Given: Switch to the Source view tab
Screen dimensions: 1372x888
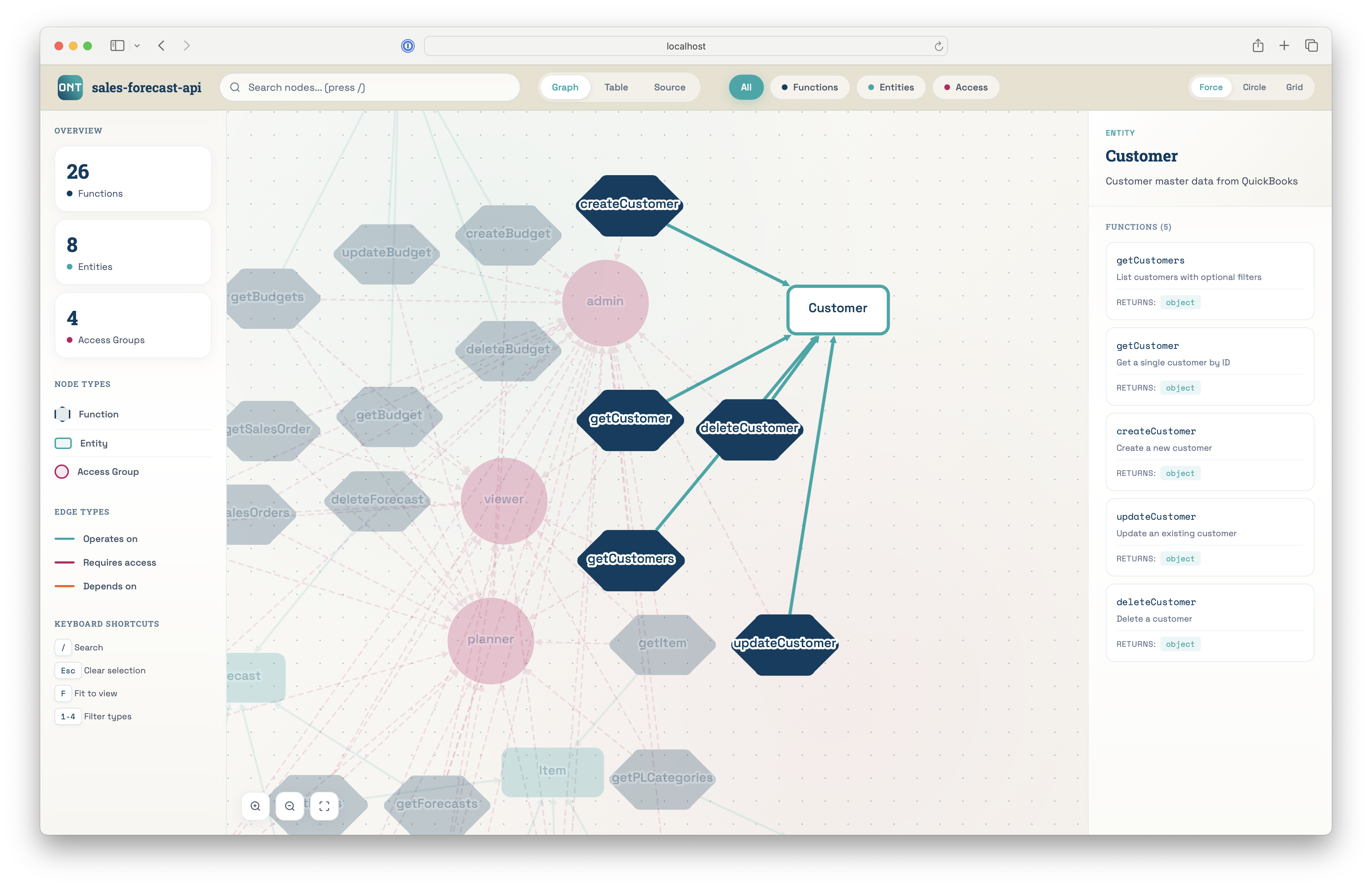Looking at the screenshot, I should [669, 87].
